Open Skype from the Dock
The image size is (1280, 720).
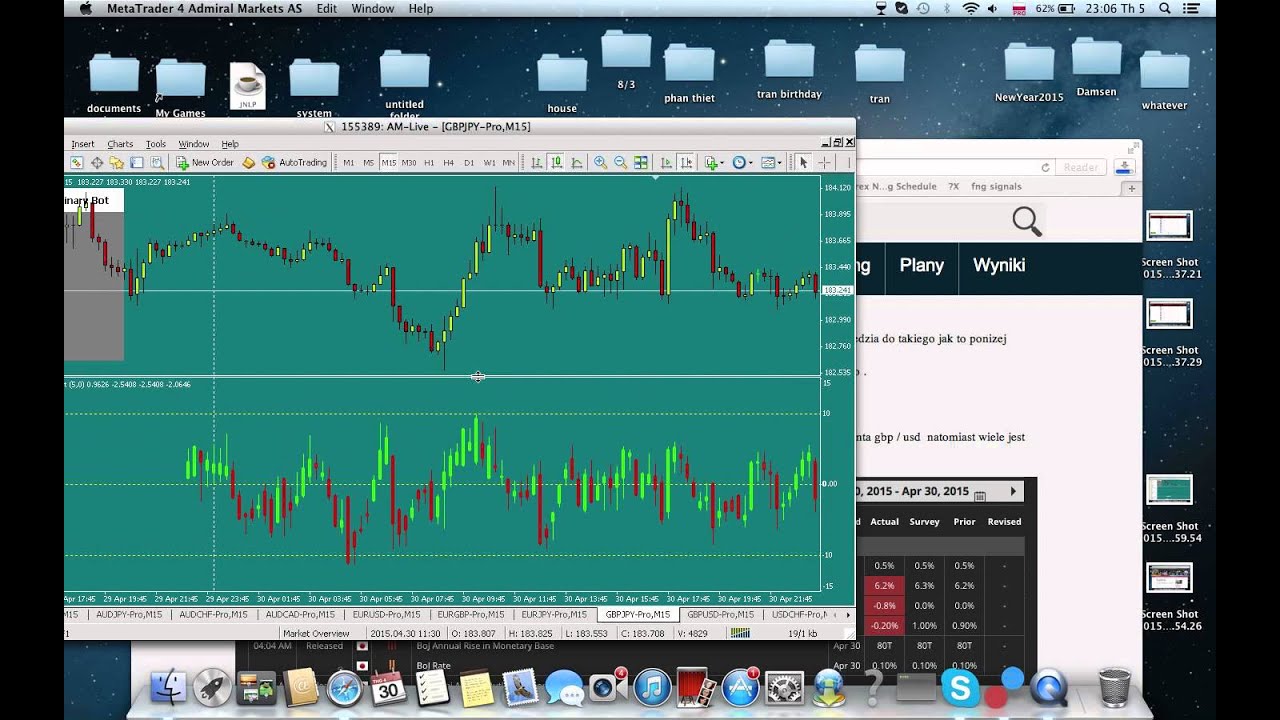click(960, 688)
